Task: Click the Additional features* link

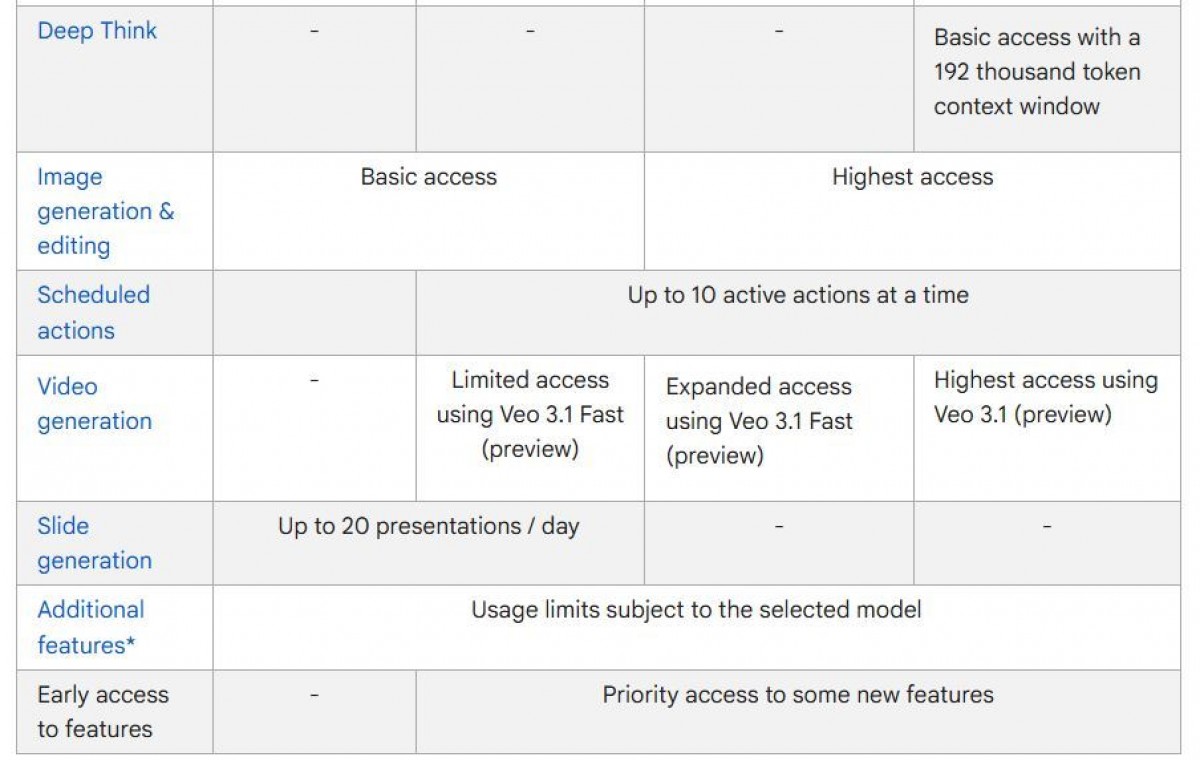Action: pyautogui.click(x=90, y=627)
